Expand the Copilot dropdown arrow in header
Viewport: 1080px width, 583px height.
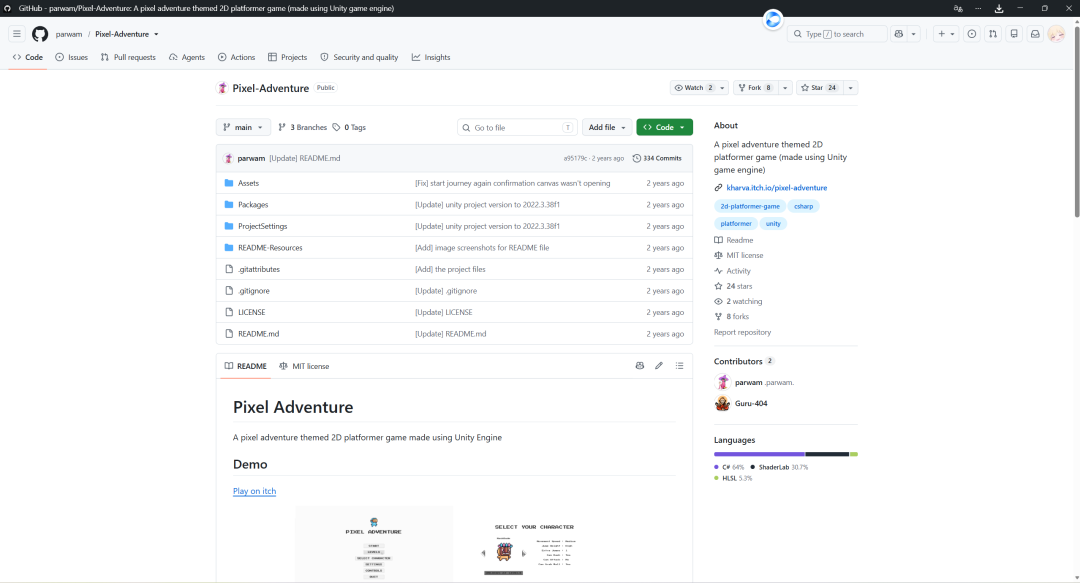[x=914, y=34]
